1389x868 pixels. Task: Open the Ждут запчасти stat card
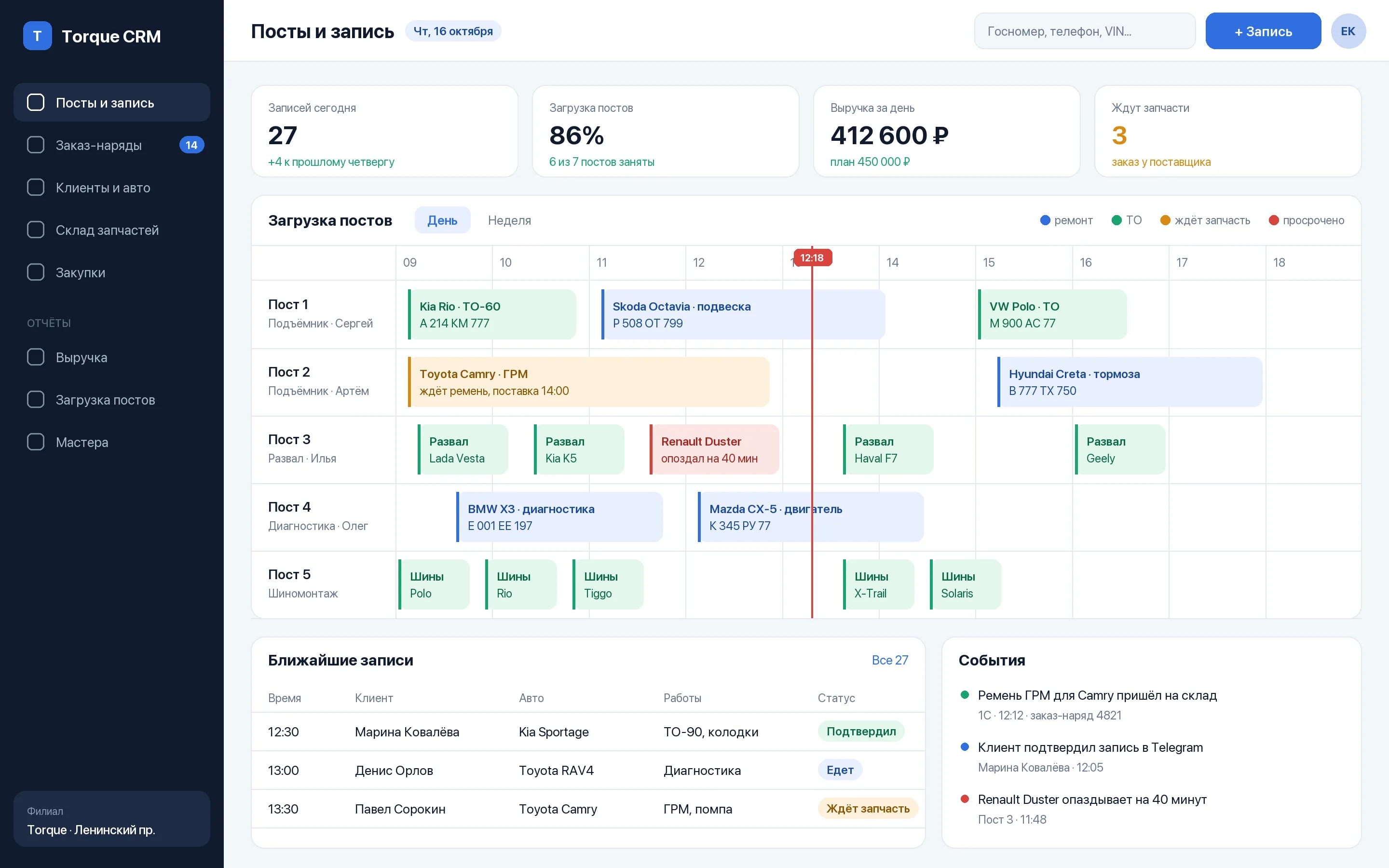click(x=1228, y=132)
